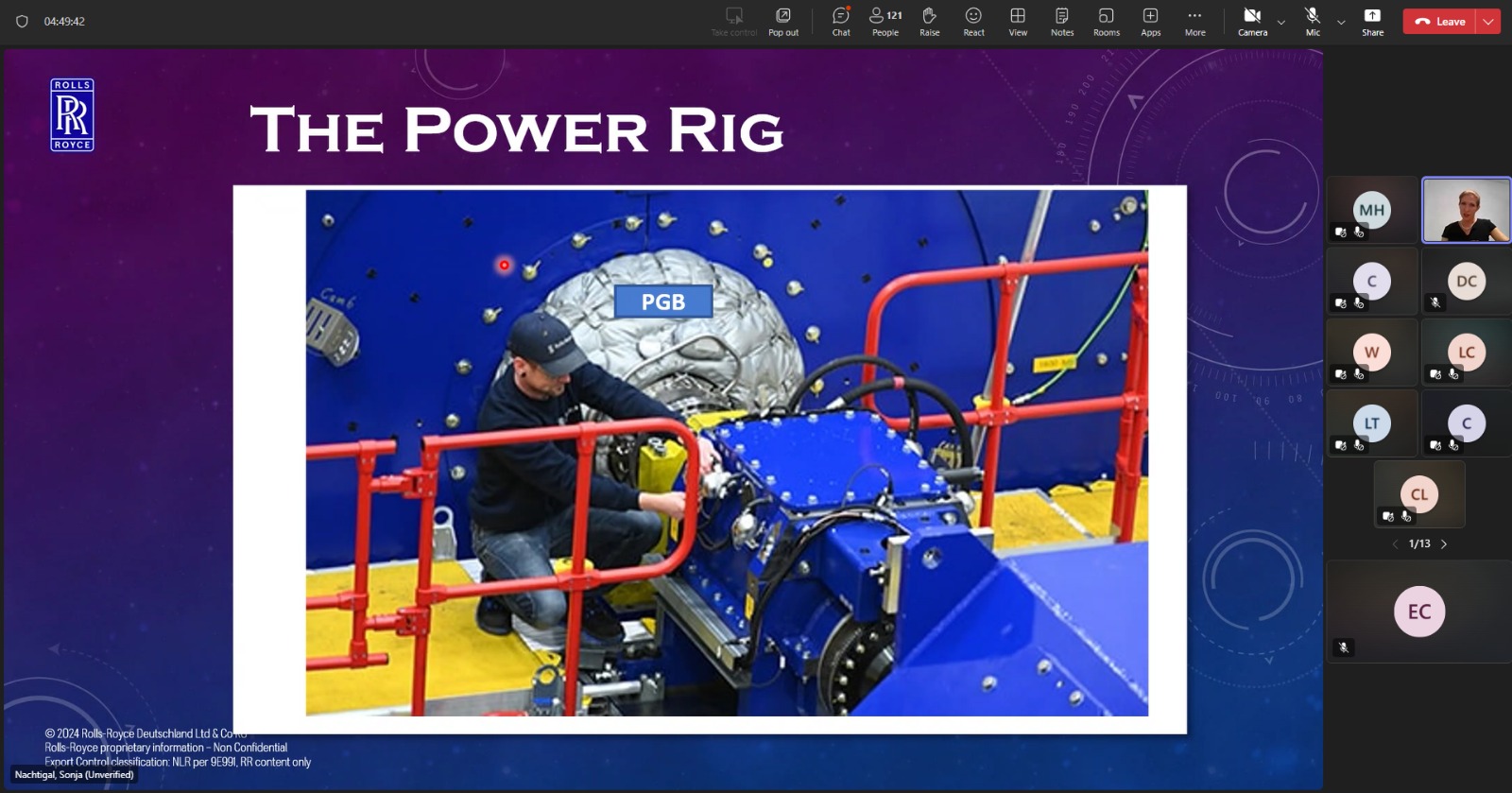Open the meeting Notes

coord(1062,21)
